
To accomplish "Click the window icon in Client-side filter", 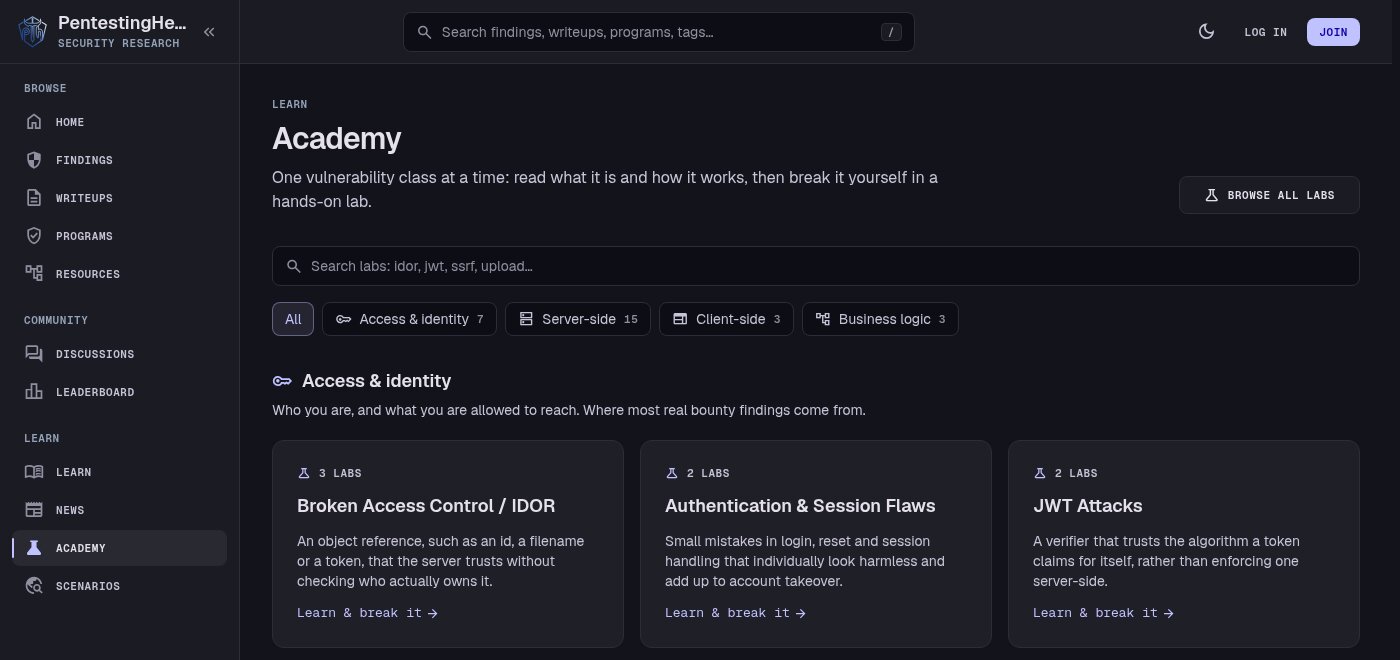I will click(x=680, y=319).
